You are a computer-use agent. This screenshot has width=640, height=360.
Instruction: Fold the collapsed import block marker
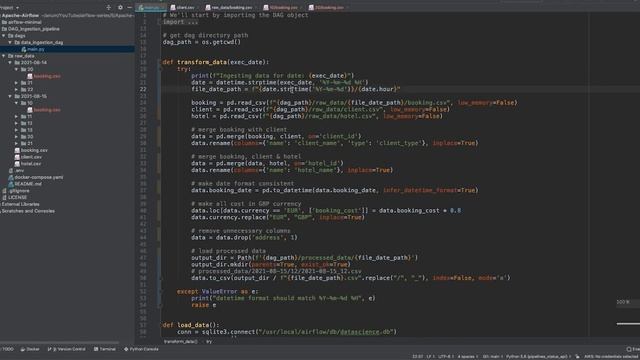point(160,22)
